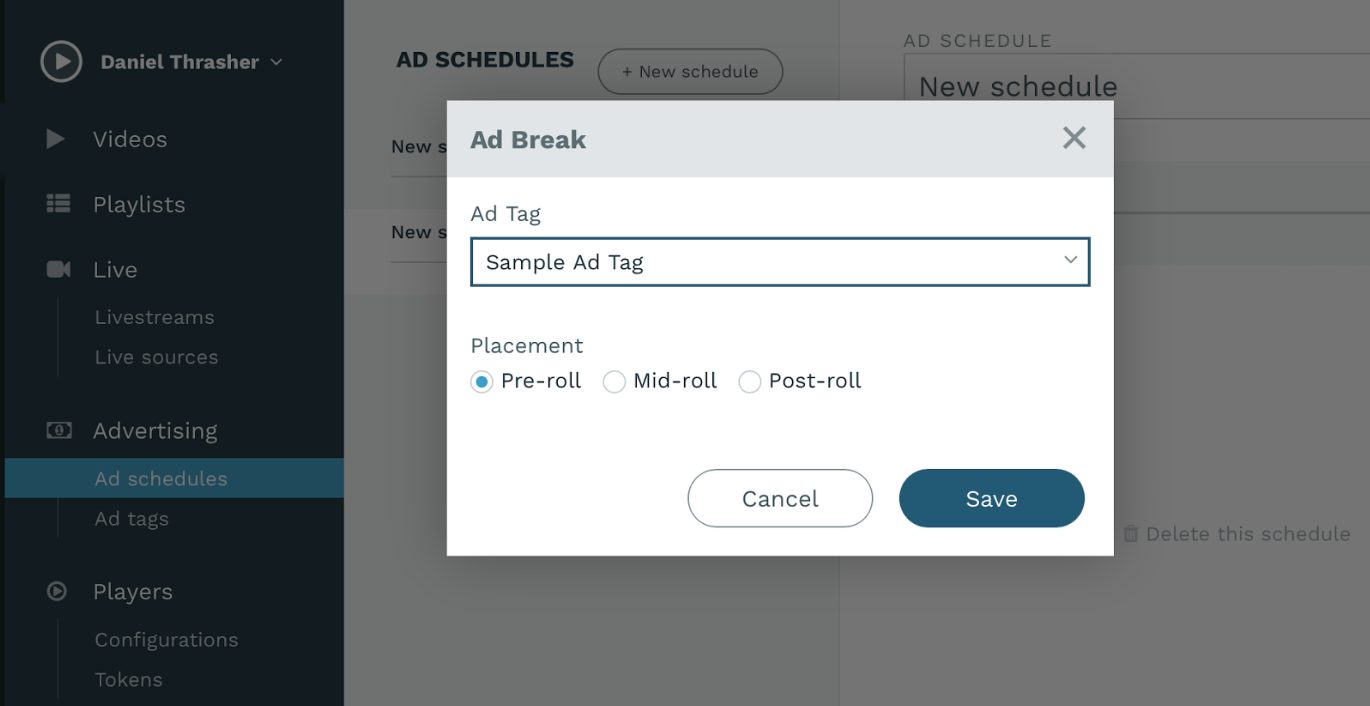Image resolution: width=1370 pixels, height=706 pixels.
Task: Open the Sample Ad Tag selector chevron
Action: [x=1070, y=262]
